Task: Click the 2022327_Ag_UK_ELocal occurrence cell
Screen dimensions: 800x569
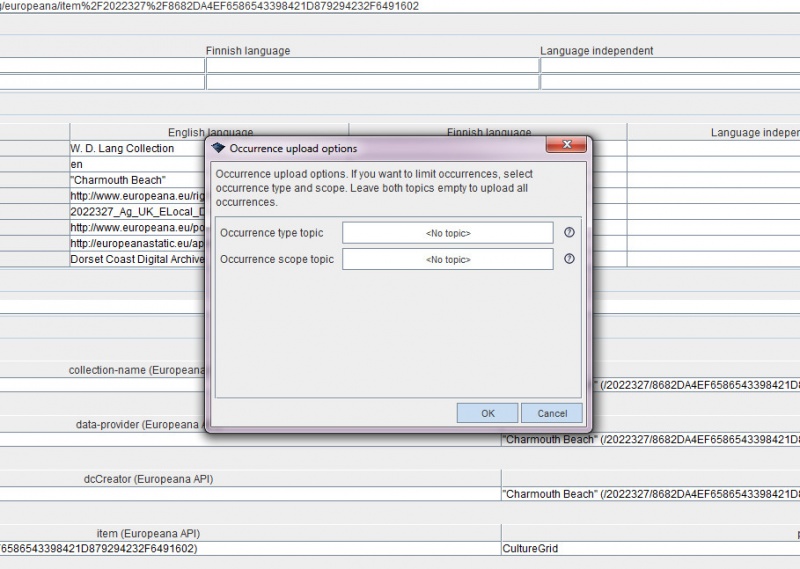Action: (135, 211)
